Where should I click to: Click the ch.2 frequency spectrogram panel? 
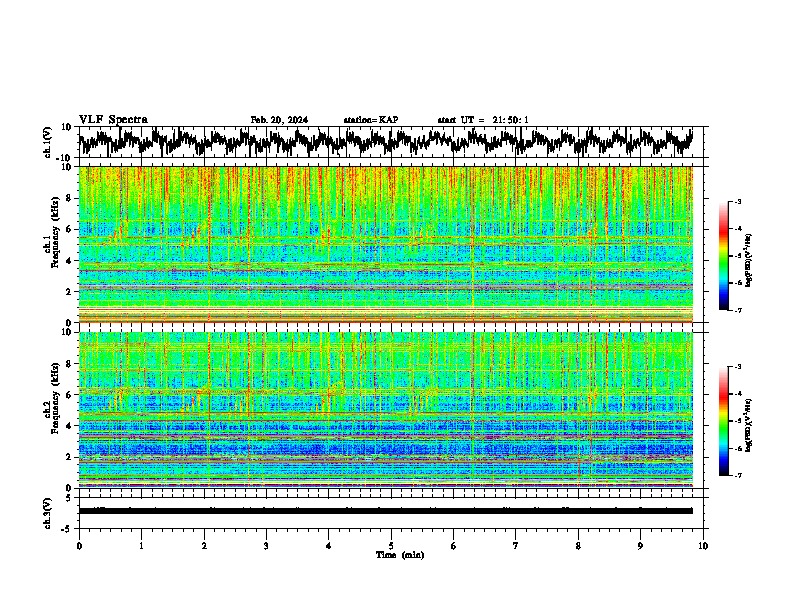pos(385,410)
